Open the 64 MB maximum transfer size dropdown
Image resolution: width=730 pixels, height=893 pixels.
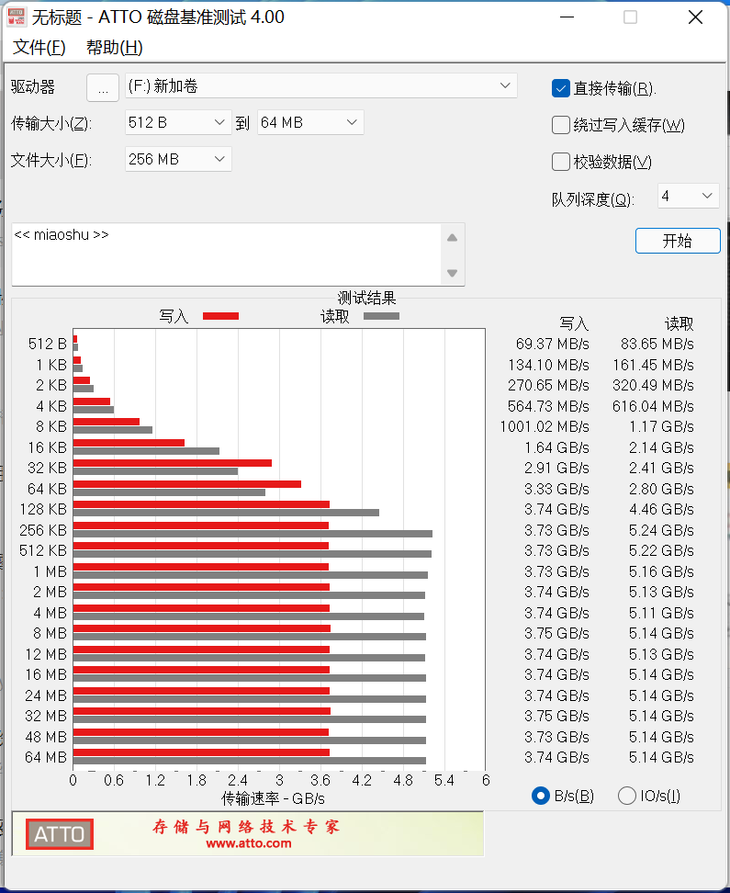point(310,122)
